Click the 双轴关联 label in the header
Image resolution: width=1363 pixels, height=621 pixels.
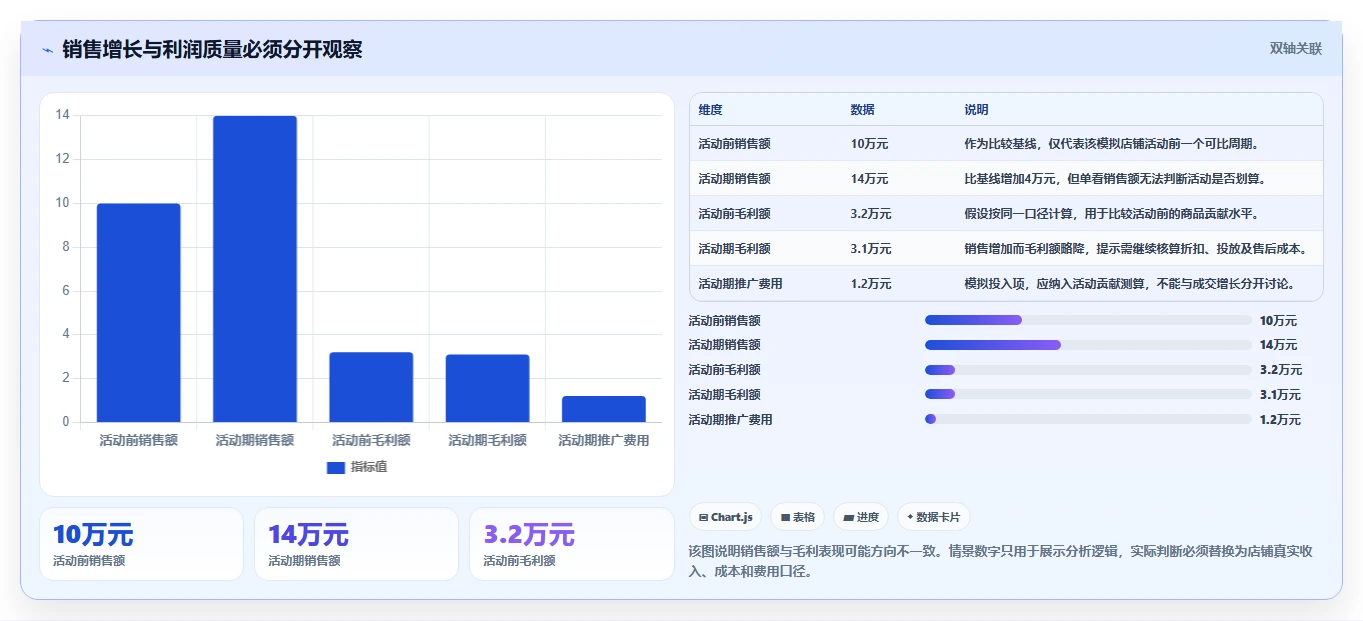(x=1296, y=49)
